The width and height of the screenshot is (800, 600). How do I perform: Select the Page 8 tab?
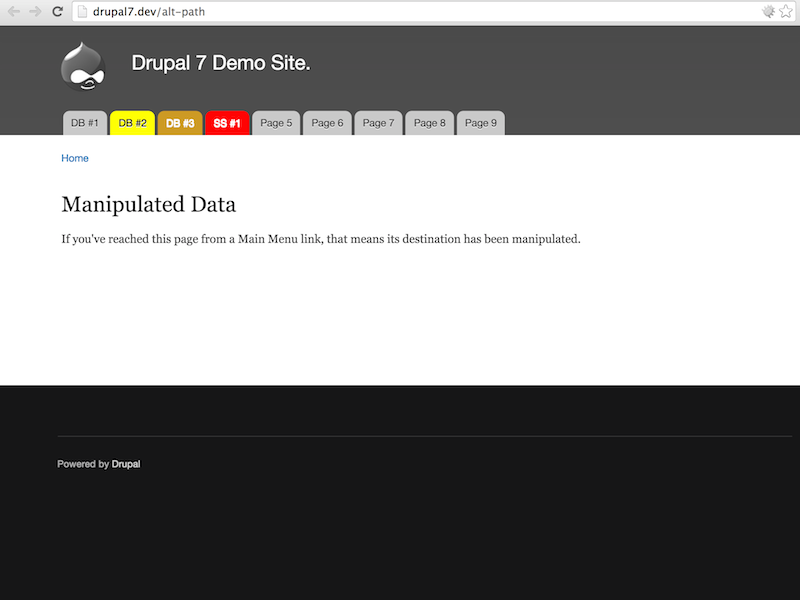pyautogui.click(x=429, y=122)
